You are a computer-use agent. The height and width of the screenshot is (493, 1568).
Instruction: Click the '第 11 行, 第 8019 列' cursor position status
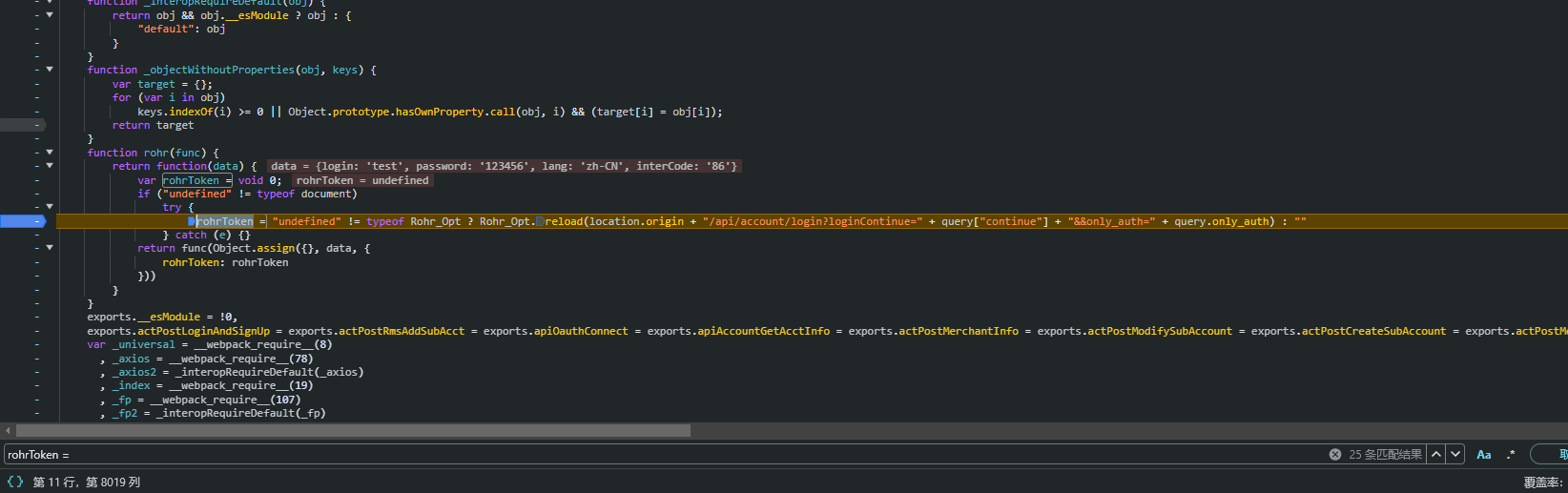[x=87, y=483]
